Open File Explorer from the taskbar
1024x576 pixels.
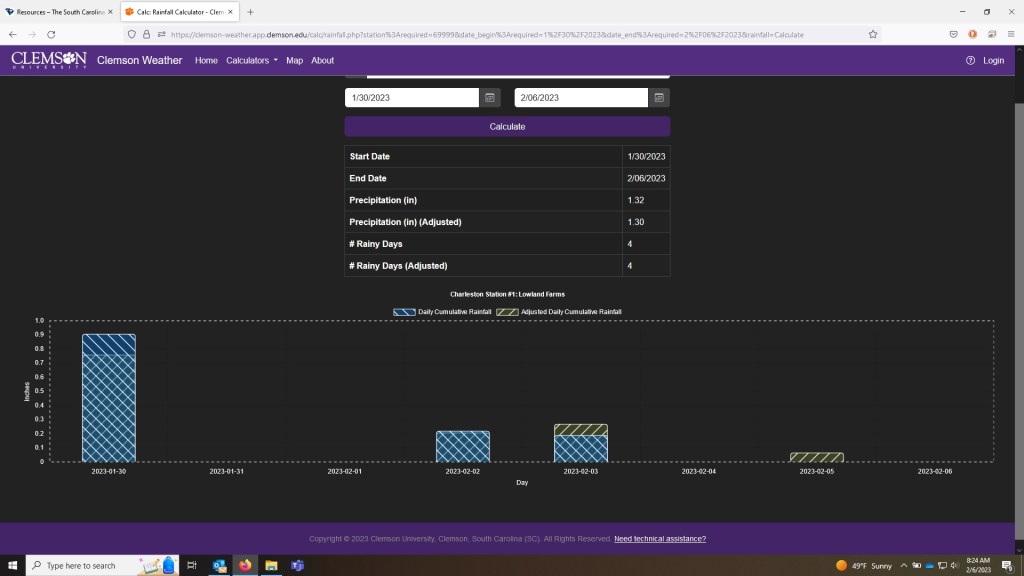271,566
